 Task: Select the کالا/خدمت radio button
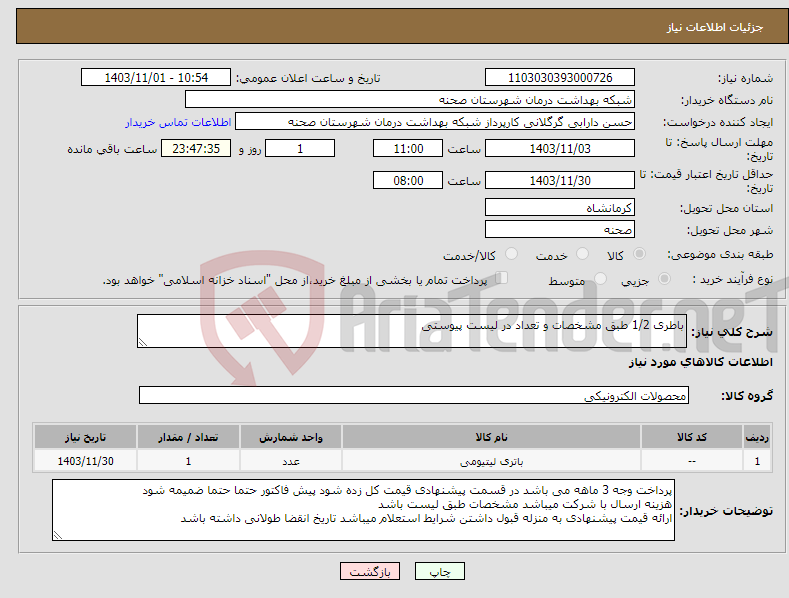click(x=511, y=254)
